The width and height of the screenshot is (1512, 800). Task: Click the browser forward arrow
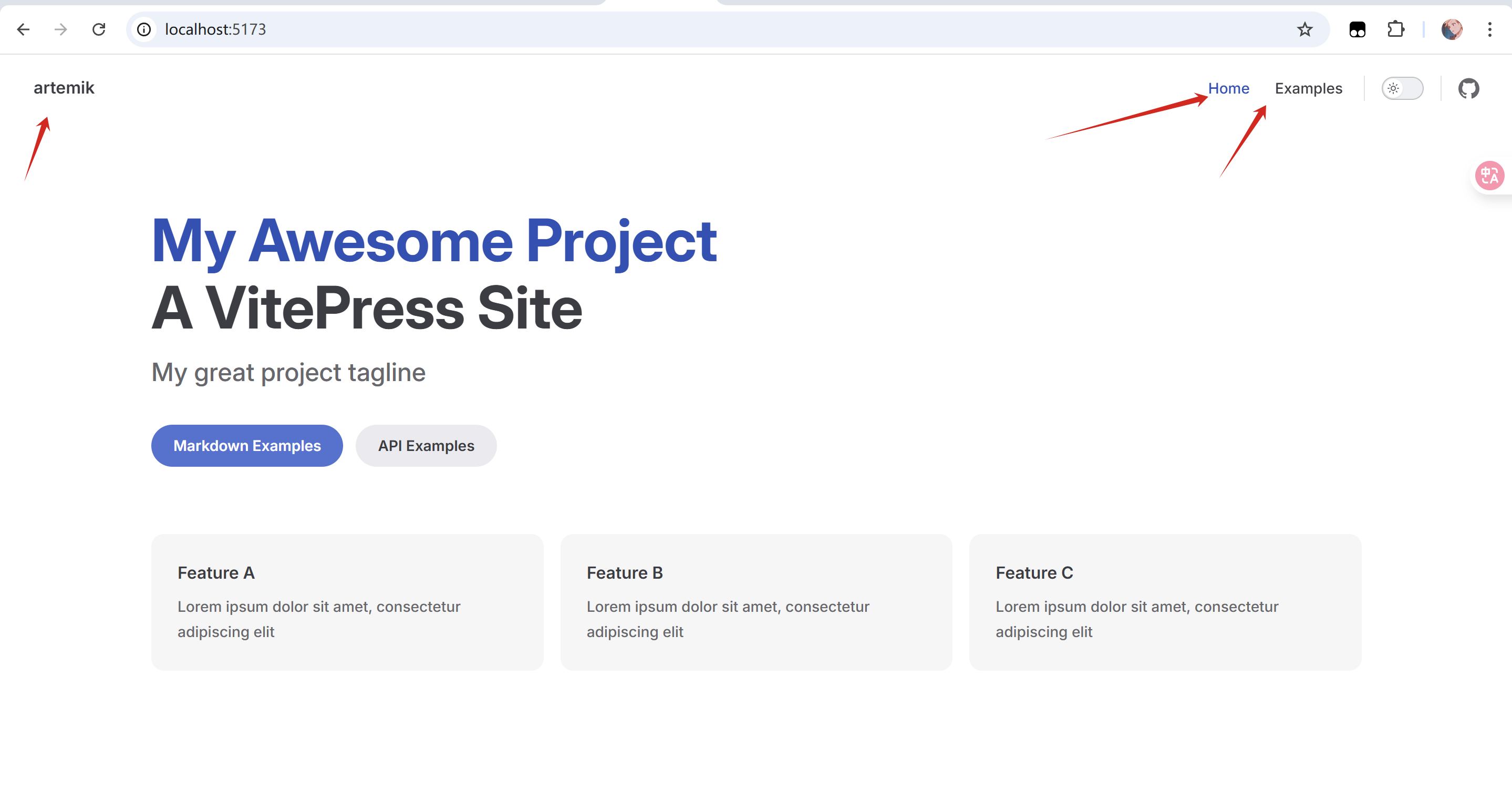(x=61, y=29)
